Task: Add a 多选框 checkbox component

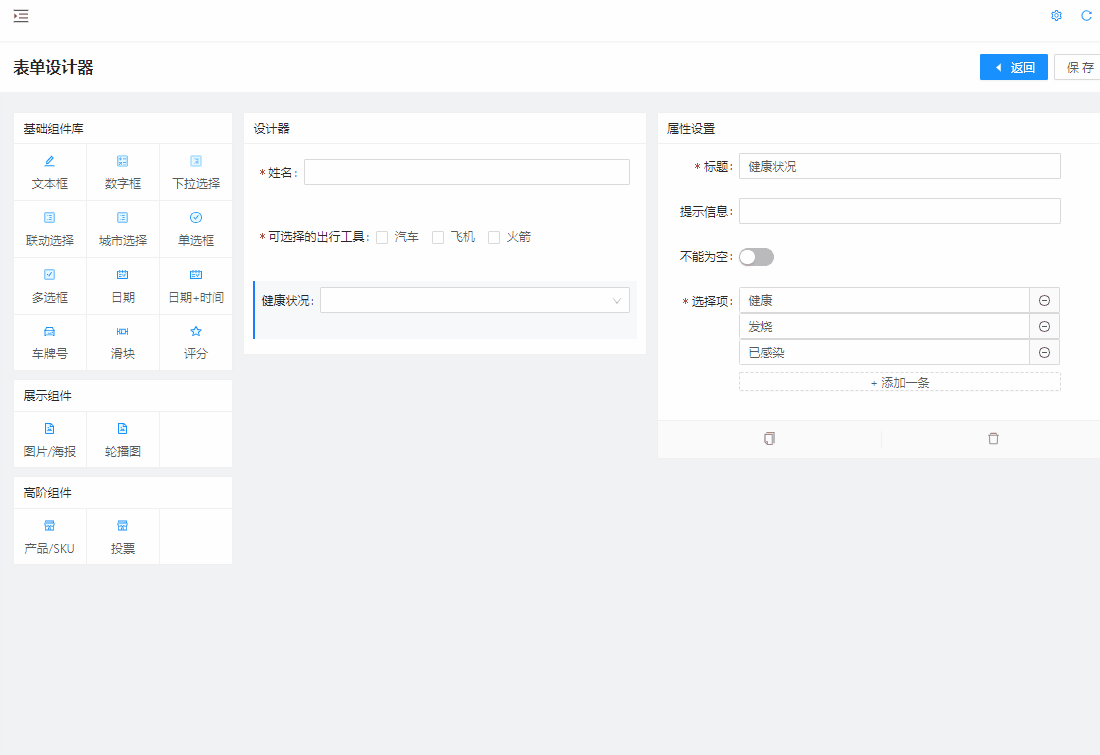Action: pos(50,286)
